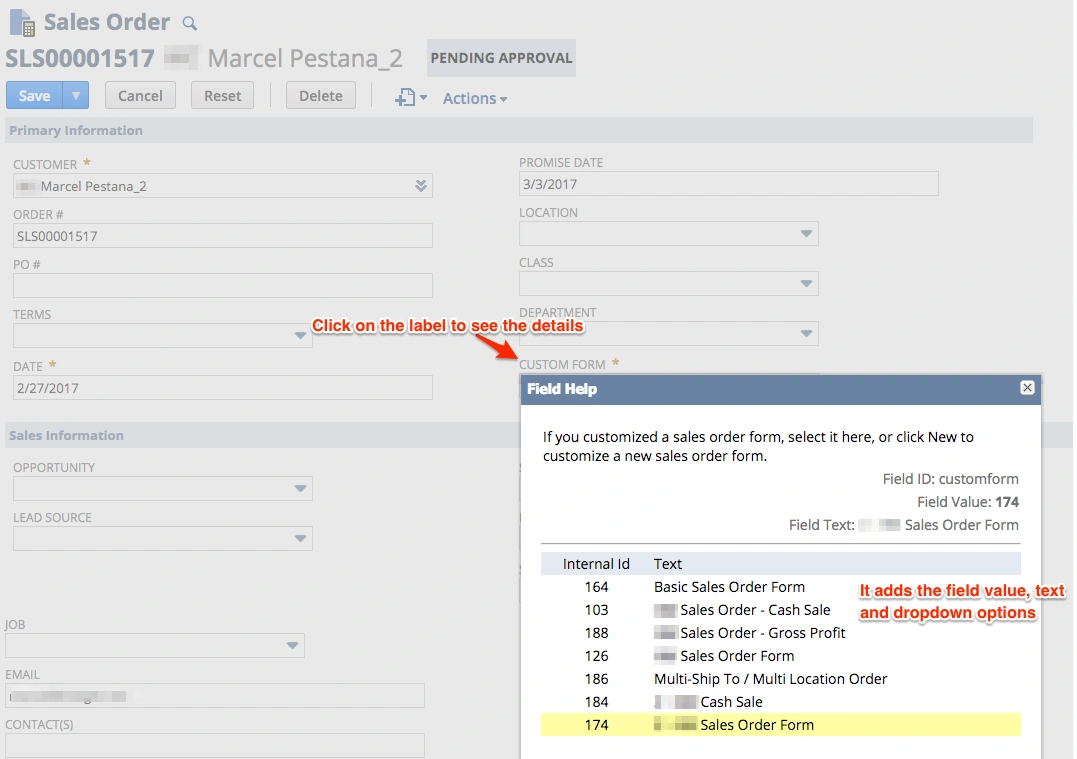Close the Field Help popup
This screenshot has width=1077, height=759.
coord(1027,388)
